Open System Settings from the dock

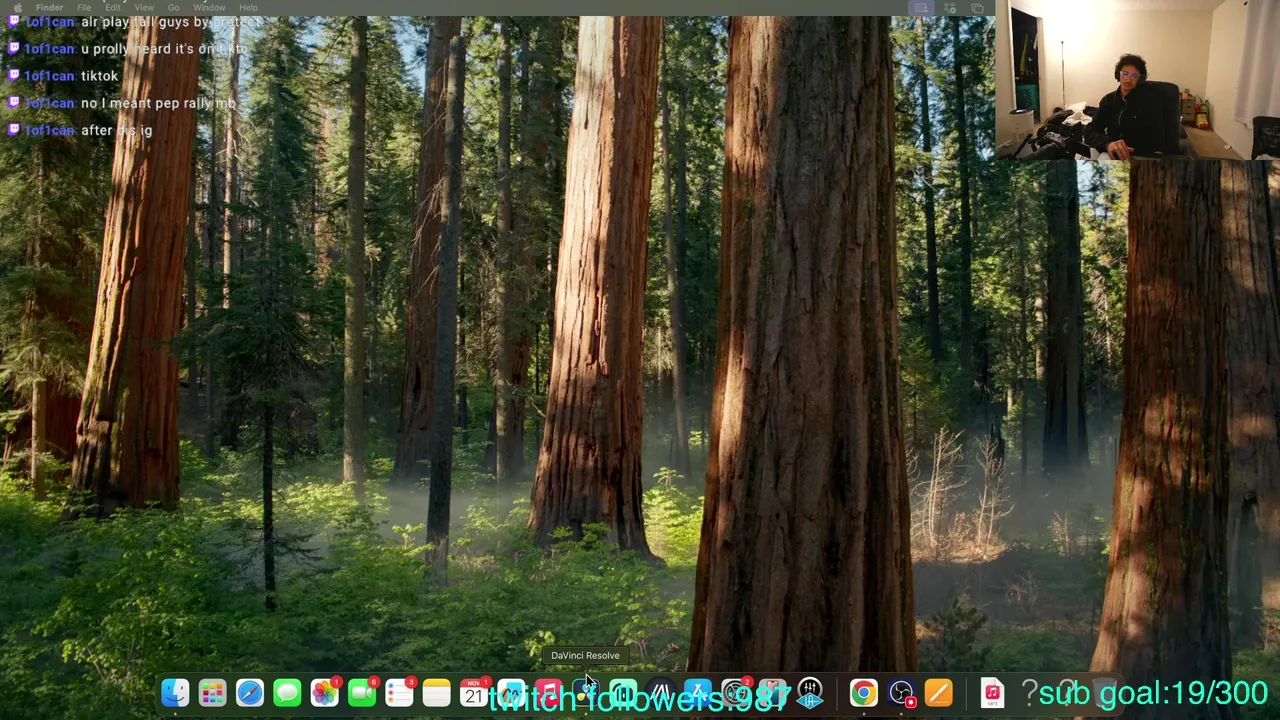point(735,693)
